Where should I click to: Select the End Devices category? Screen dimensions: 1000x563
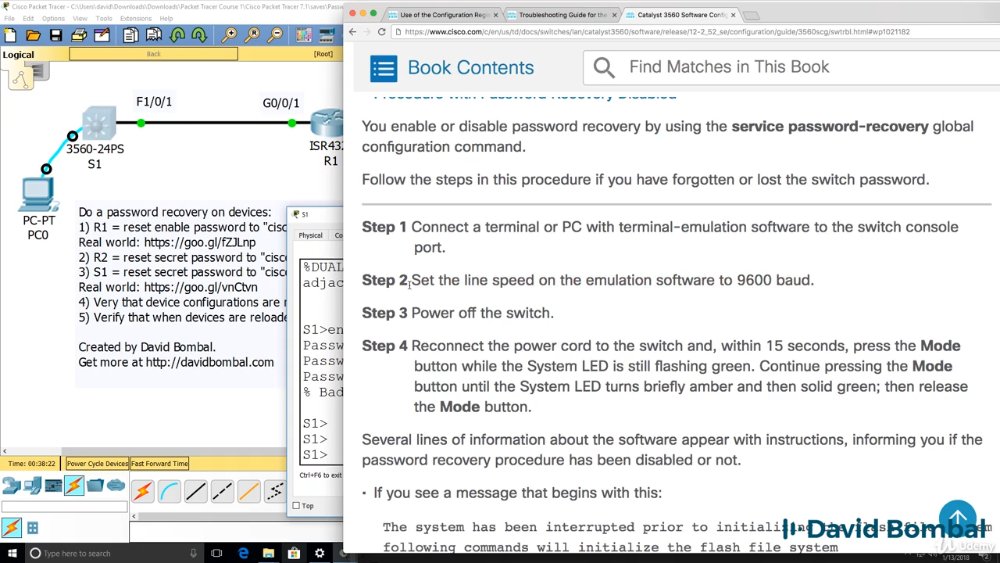tap(33, 486)
